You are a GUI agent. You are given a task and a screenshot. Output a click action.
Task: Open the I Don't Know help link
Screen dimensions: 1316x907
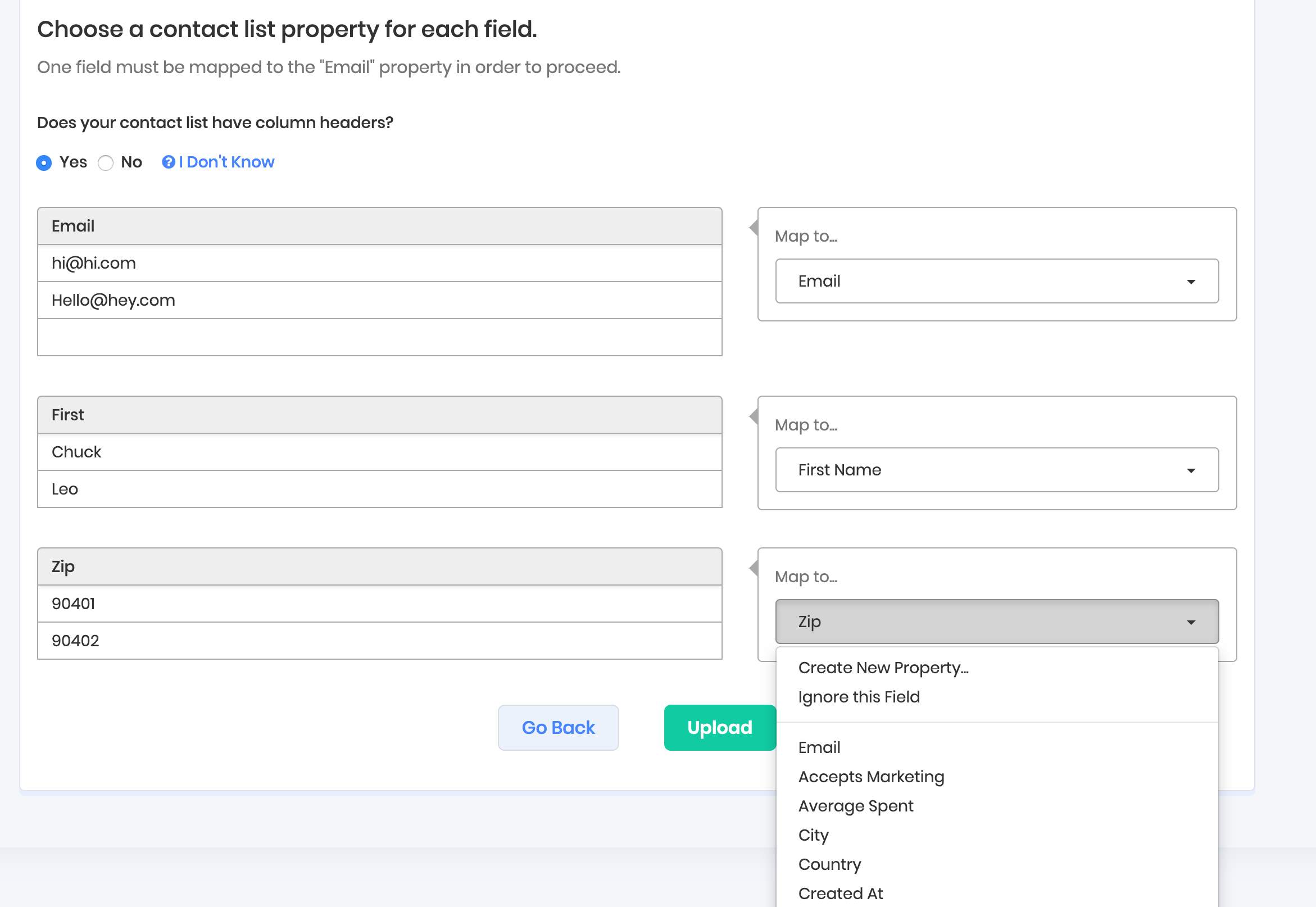[226, 162]
